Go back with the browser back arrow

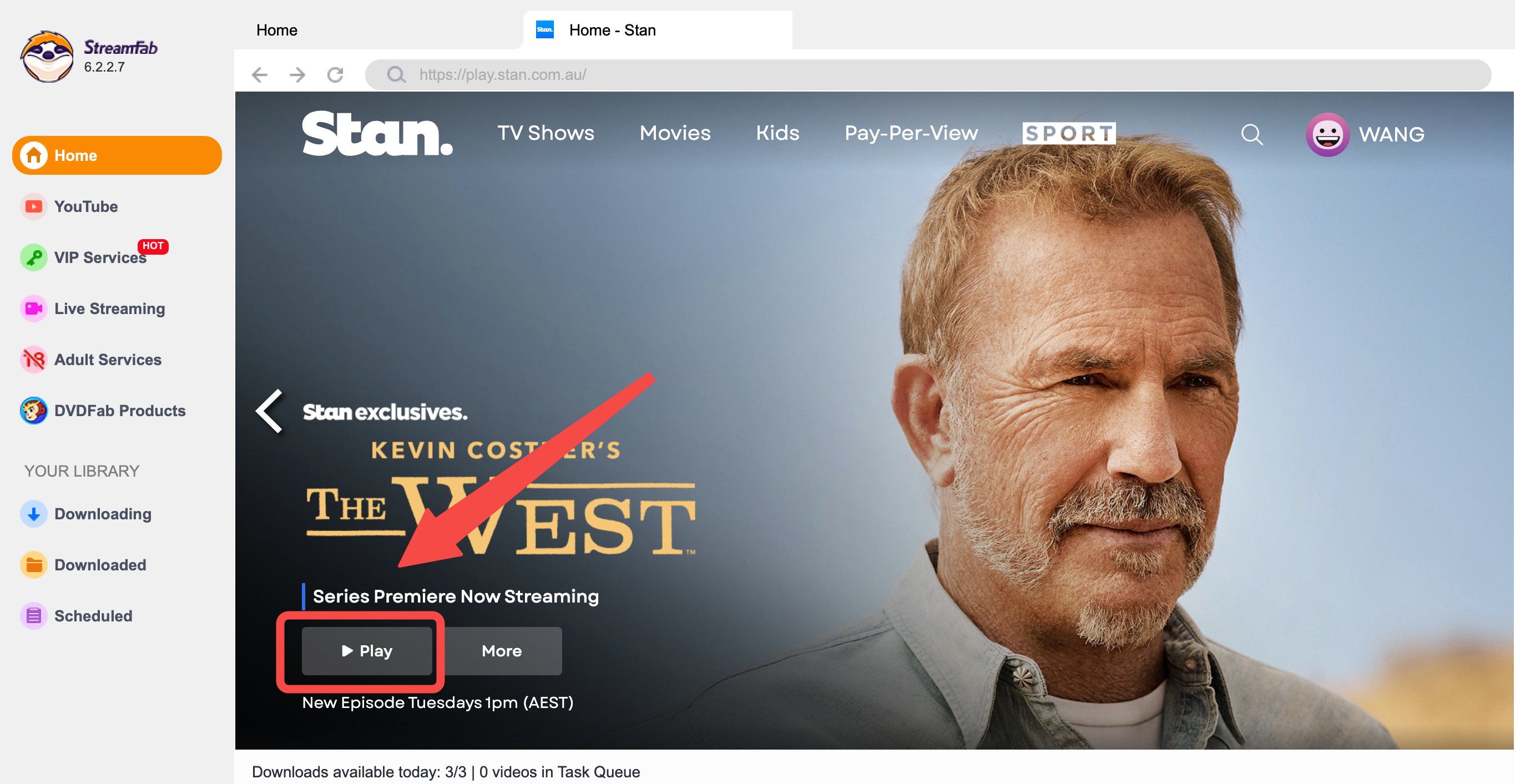(259, 75)
